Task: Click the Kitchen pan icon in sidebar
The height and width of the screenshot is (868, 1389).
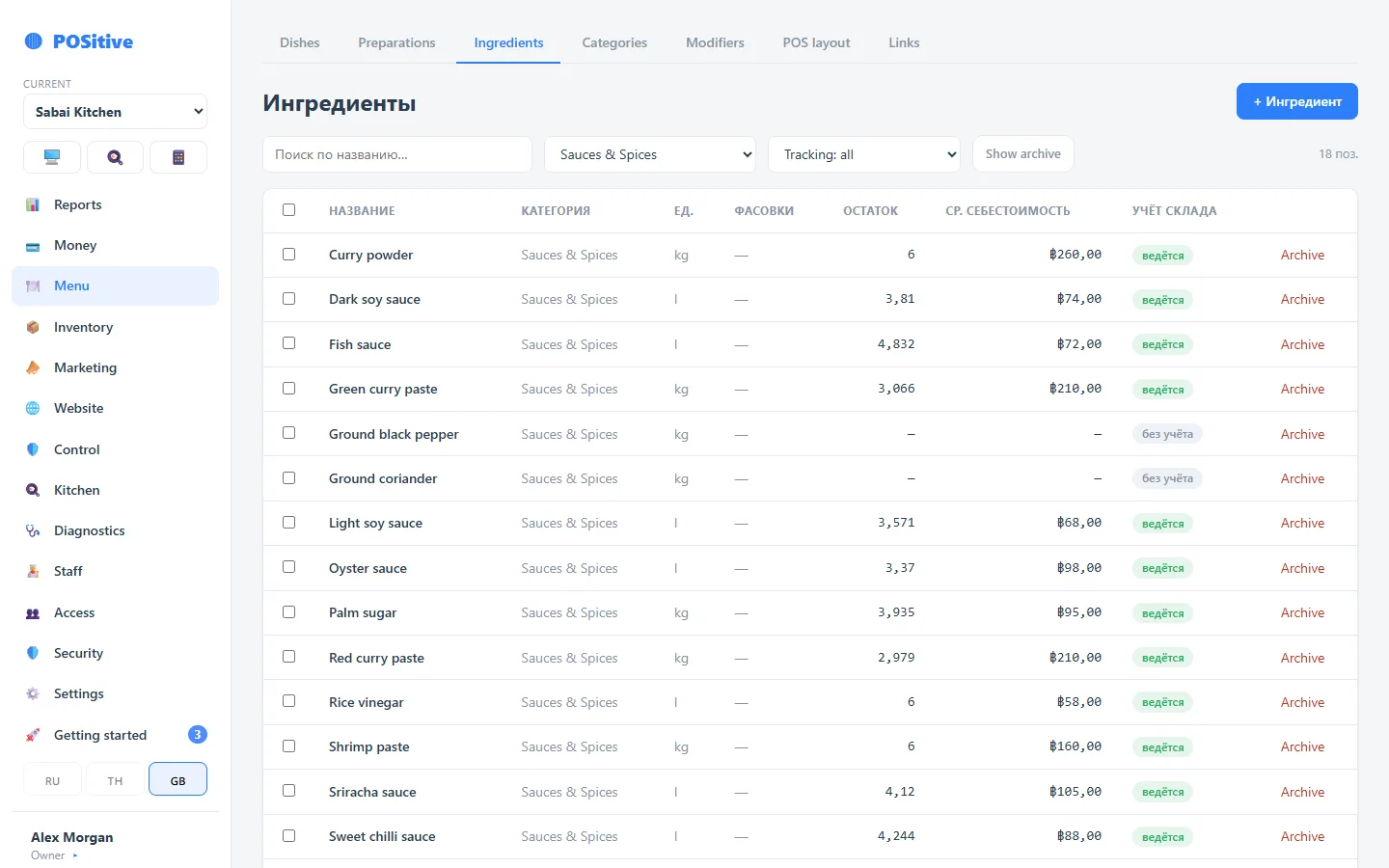Action: tap(33, 490)
